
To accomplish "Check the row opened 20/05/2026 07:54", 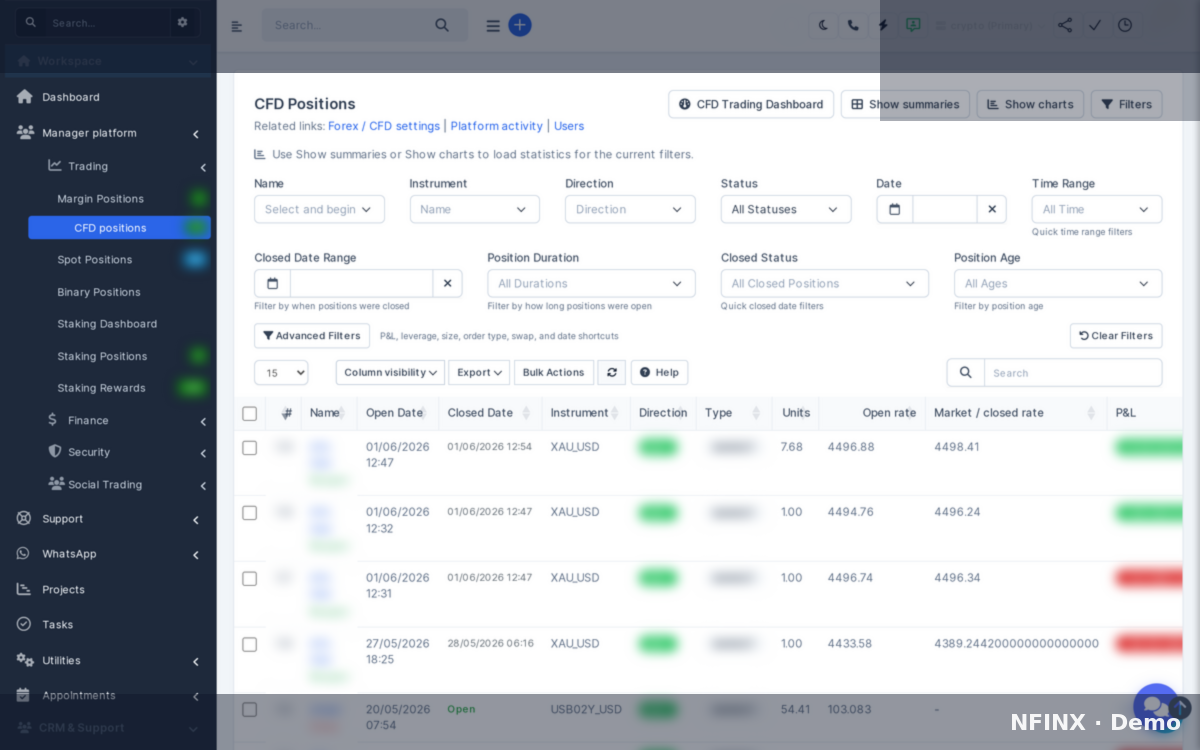I will pos(249,709).
